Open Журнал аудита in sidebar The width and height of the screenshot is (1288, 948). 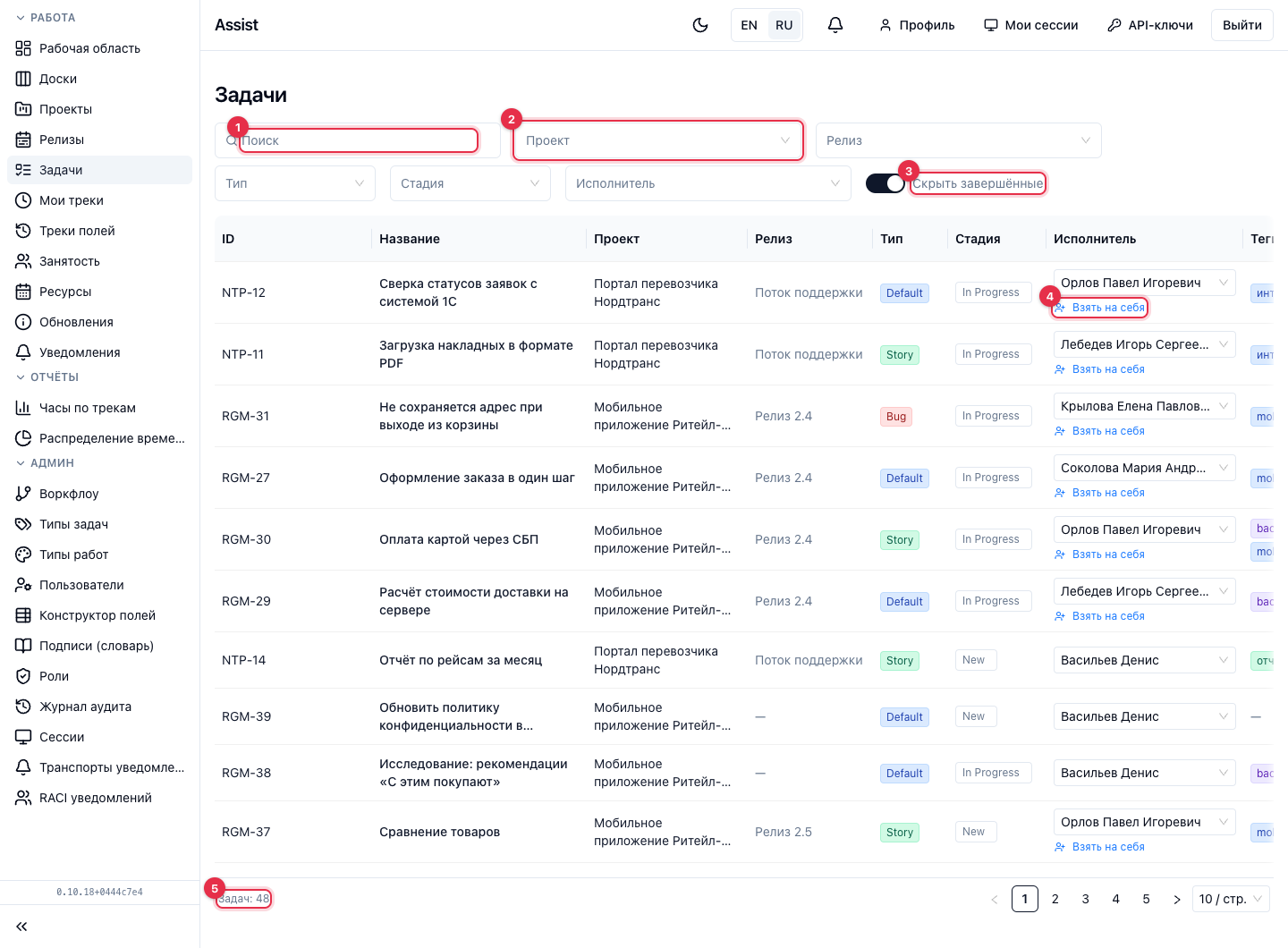click(100, 707)
